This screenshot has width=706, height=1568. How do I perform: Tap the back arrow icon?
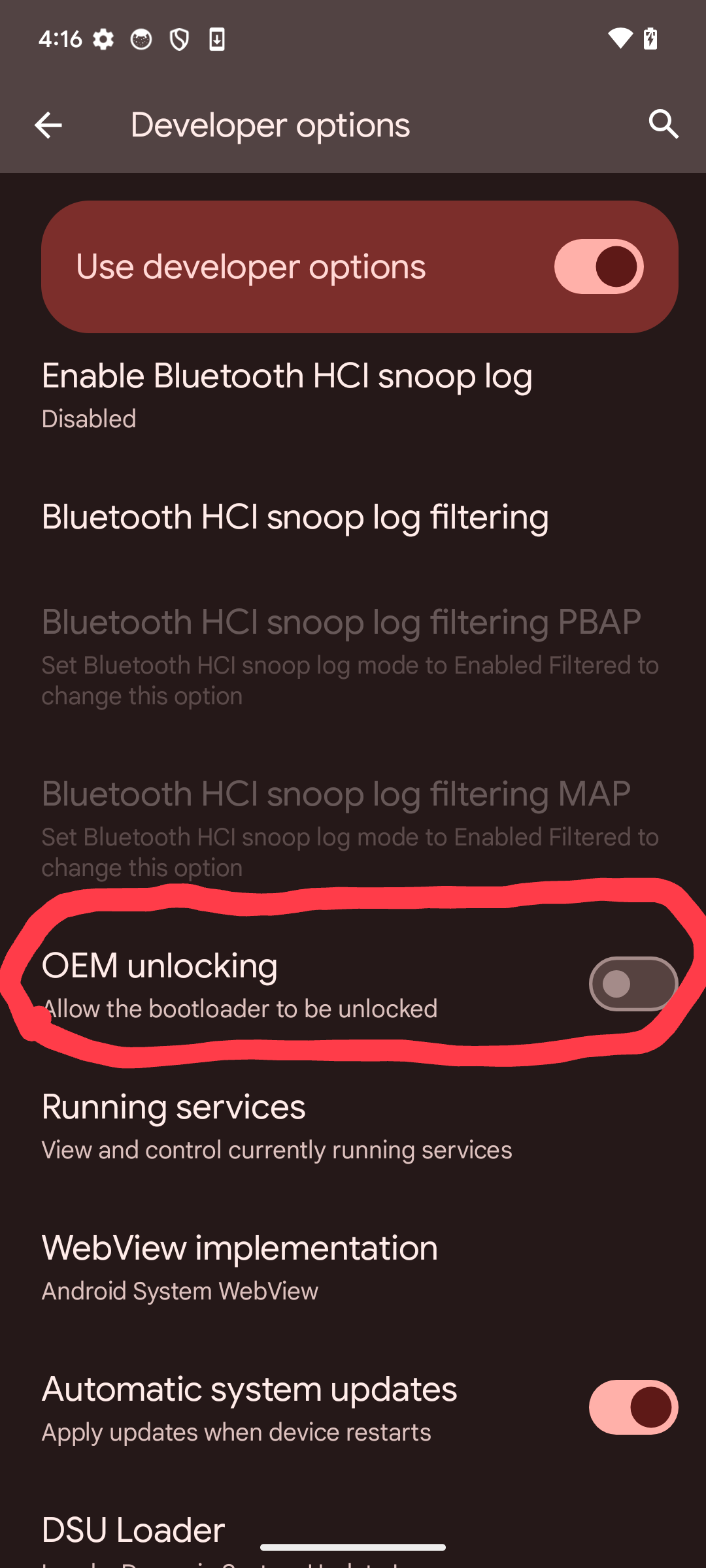coord(48,125)
